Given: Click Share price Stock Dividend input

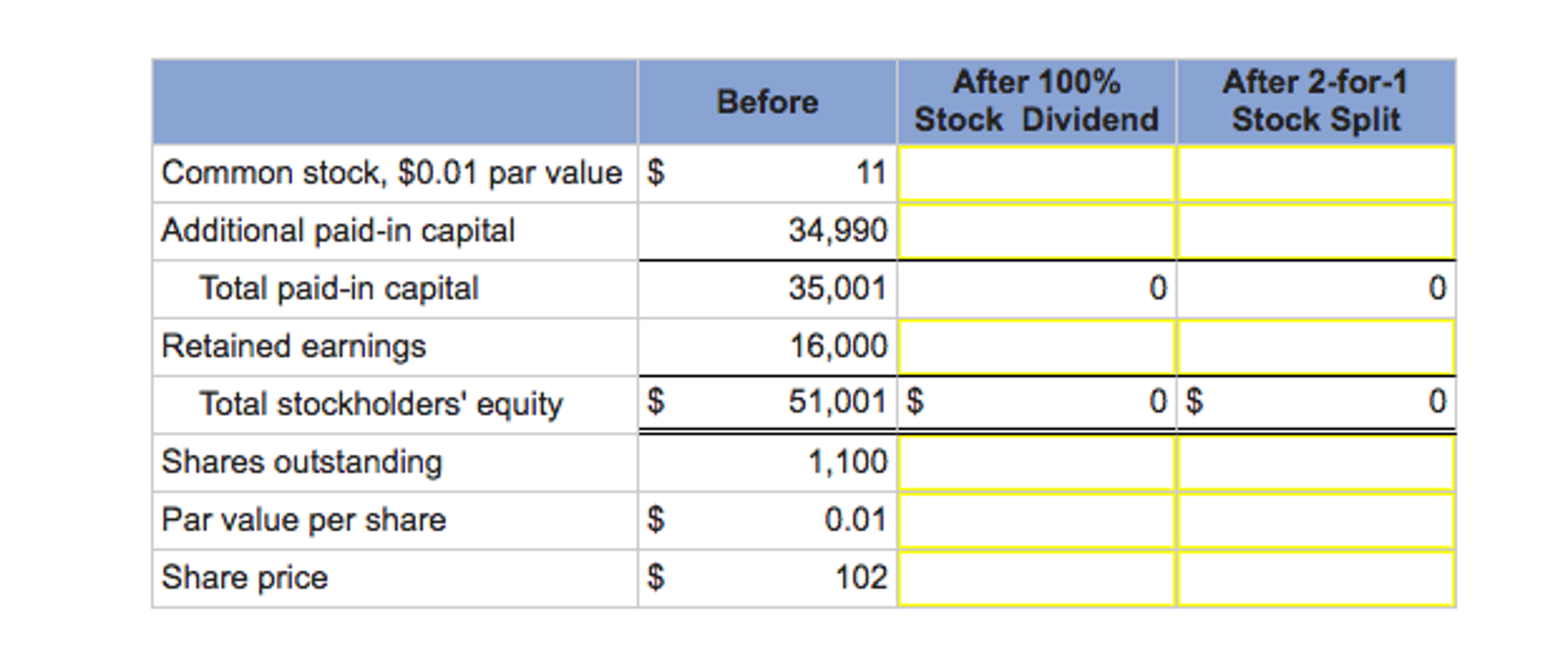Looking at the screenshot, I should tap(1036, 579).
